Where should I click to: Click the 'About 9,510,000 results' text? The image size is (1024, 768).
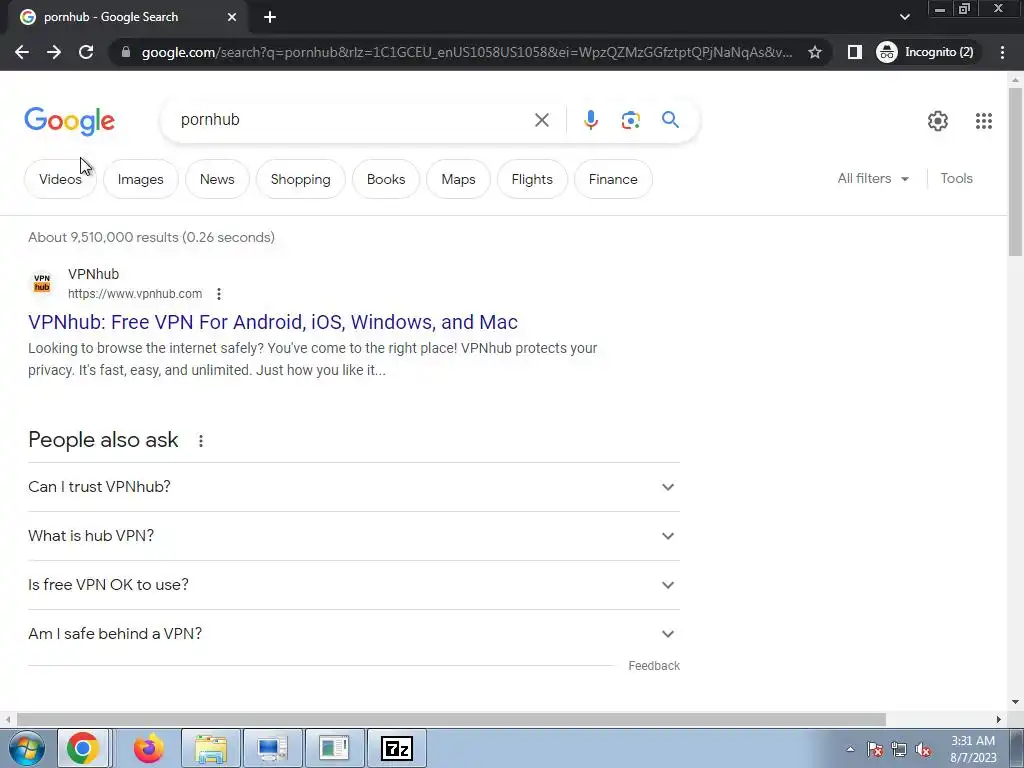coord(151,237)
